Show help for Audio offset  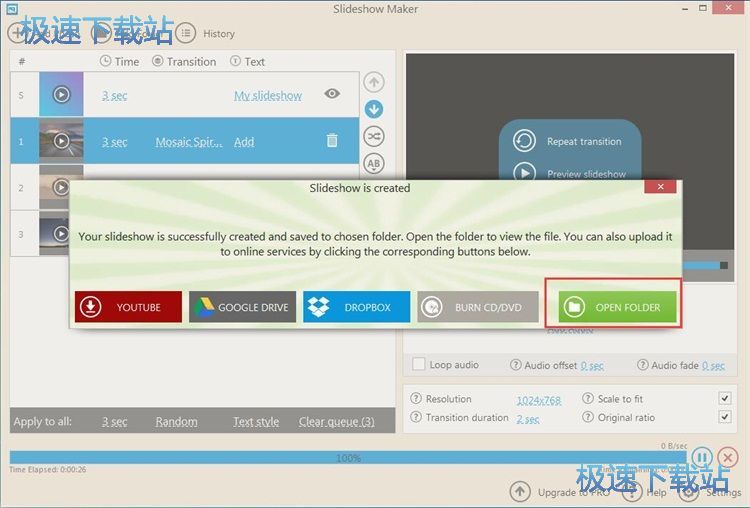click(x=515, y=364)
